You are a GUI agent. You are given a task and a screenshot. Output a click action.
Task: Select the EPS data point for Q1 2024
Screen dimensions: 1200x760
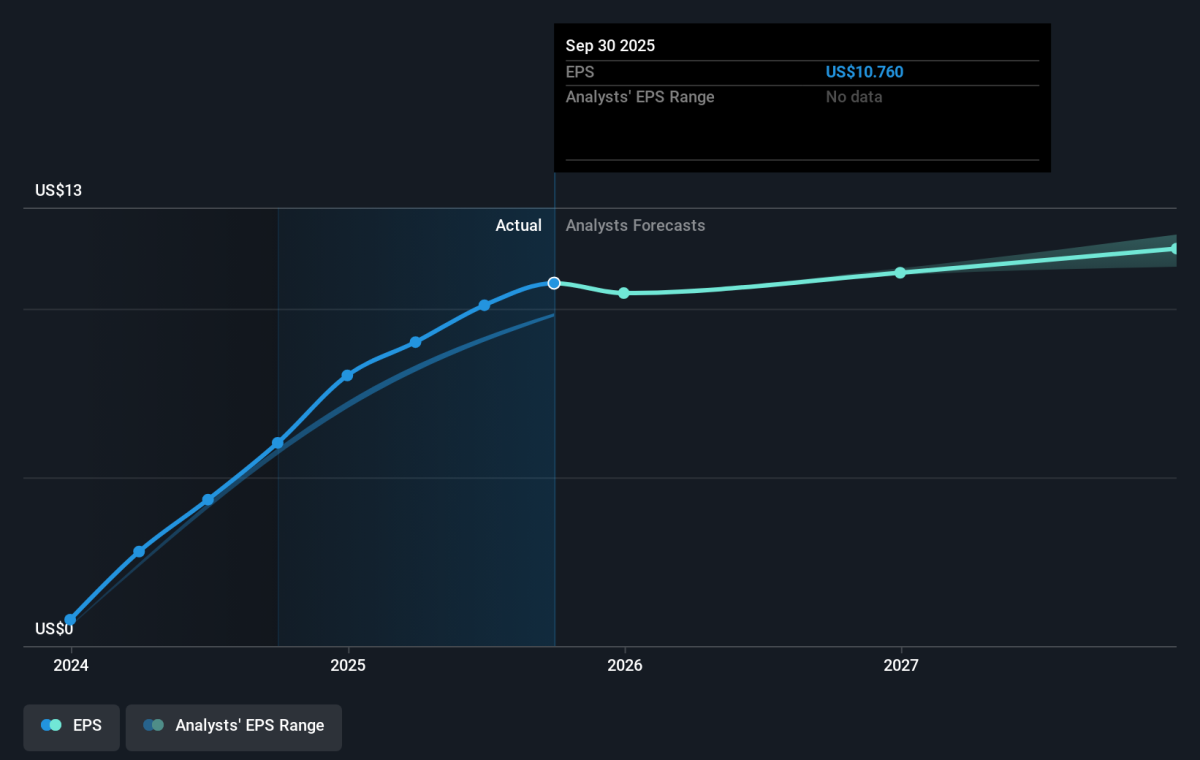tap(139, 551)
